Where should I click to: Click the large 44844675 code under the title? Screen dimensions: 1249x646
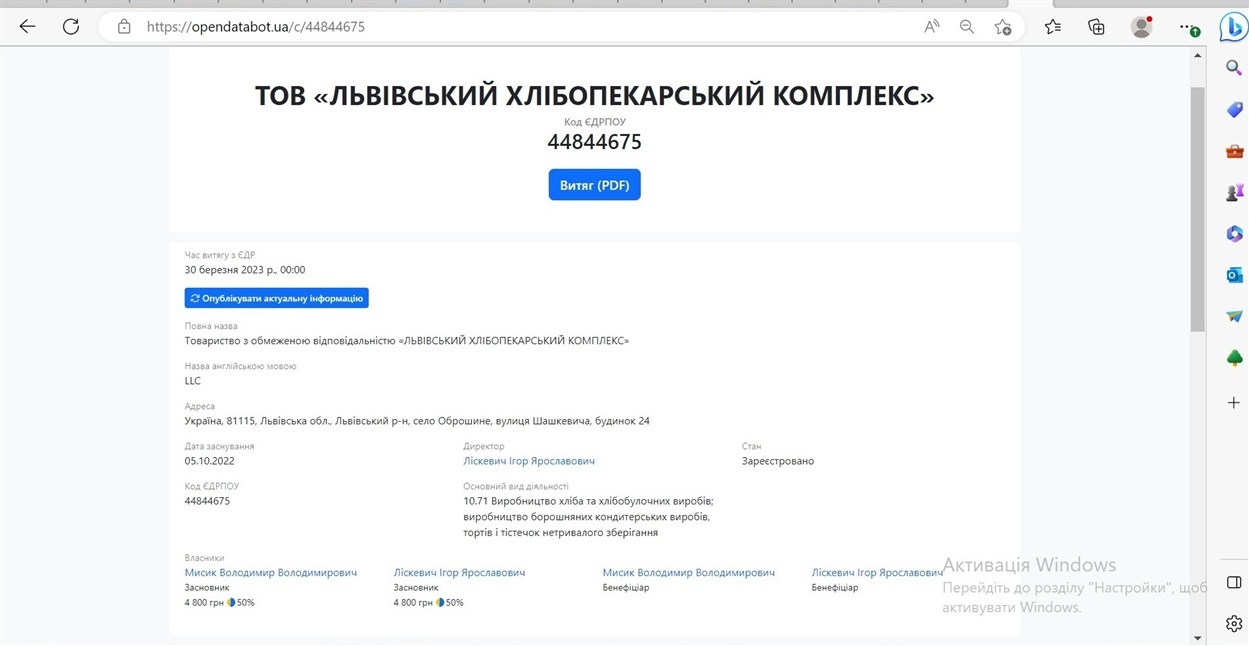coord(594,142)
